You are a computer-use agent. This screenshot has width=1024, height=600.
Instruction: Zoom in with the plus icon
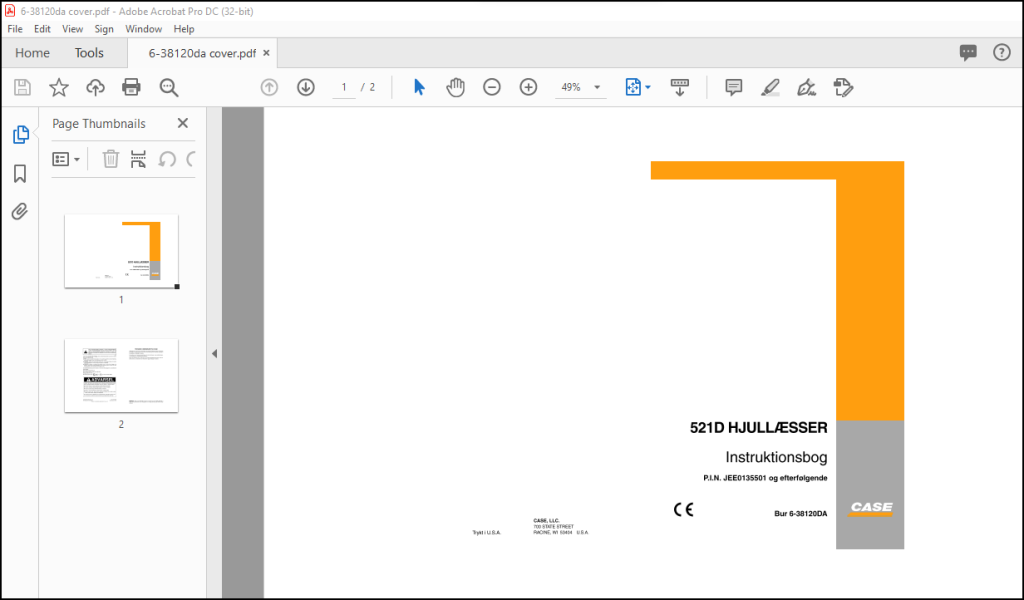528,87
